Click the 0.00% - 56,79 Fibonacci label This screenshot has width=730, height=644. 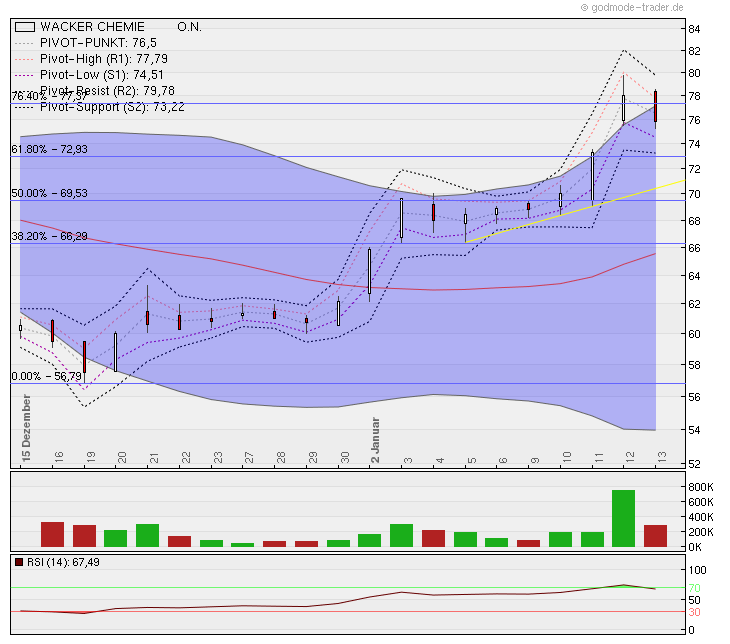click(47, 376)
